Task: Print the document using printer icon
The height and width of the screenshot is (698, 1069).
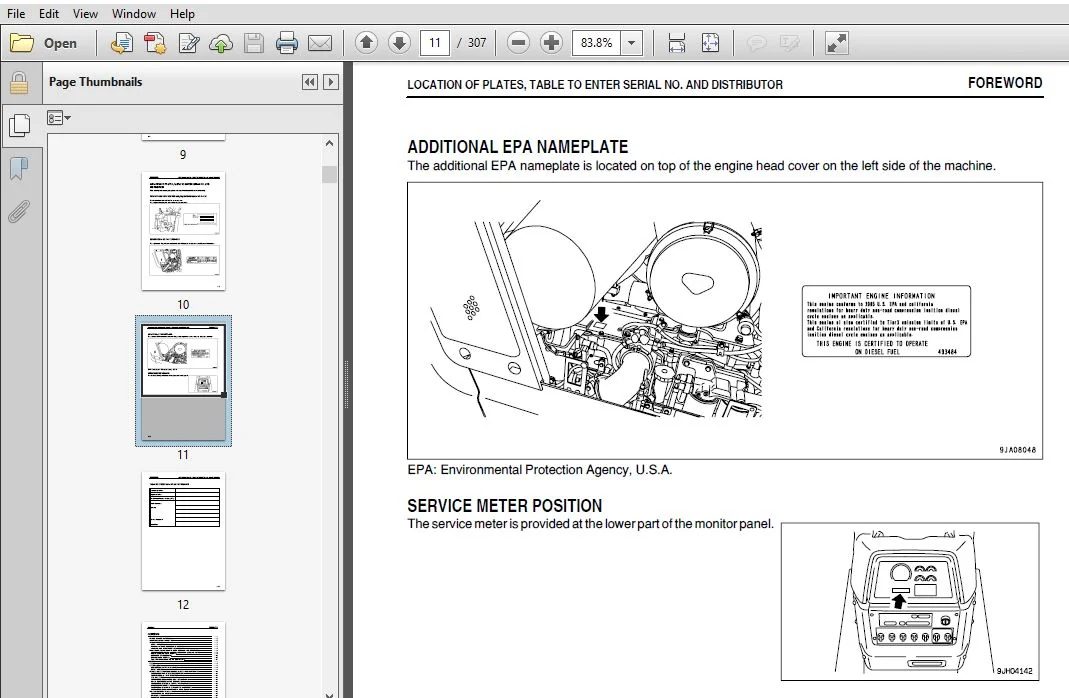Action: pyautogui.click(x=287, y=43)
